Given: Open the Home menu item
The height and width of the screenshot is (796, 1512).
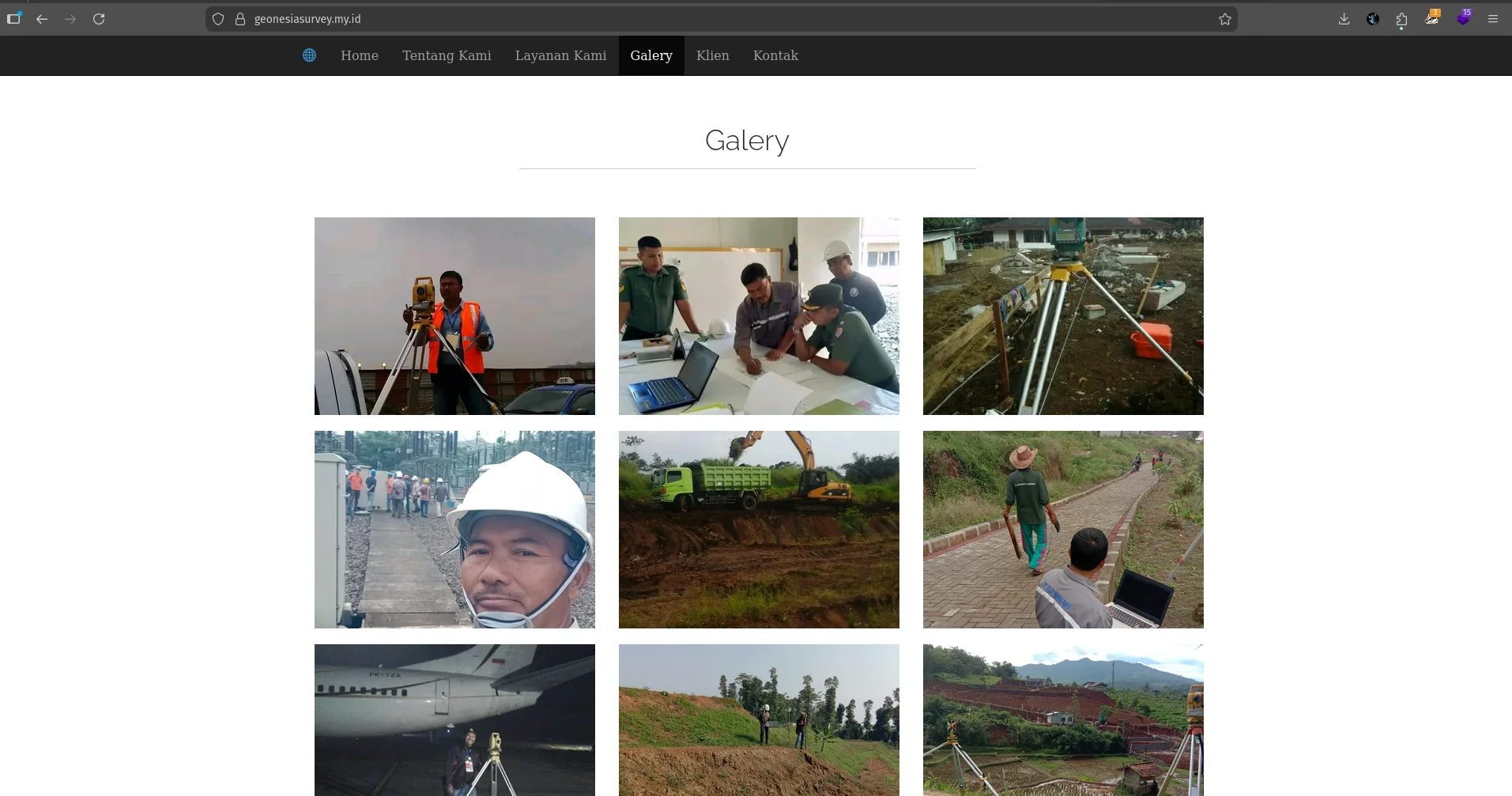Looking at the screenshot, I should coord(360,55).
